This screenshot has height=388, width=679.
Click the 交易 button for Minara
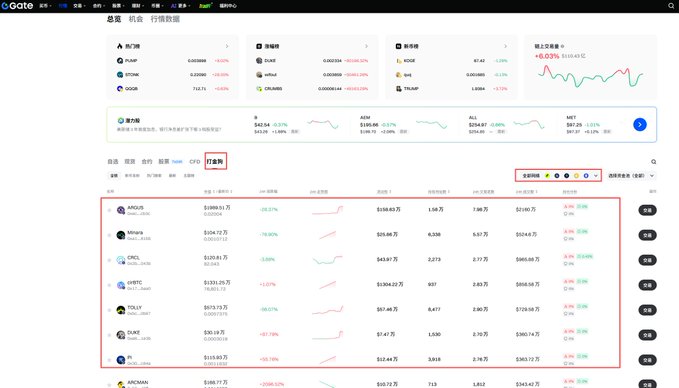coord(647,235)
